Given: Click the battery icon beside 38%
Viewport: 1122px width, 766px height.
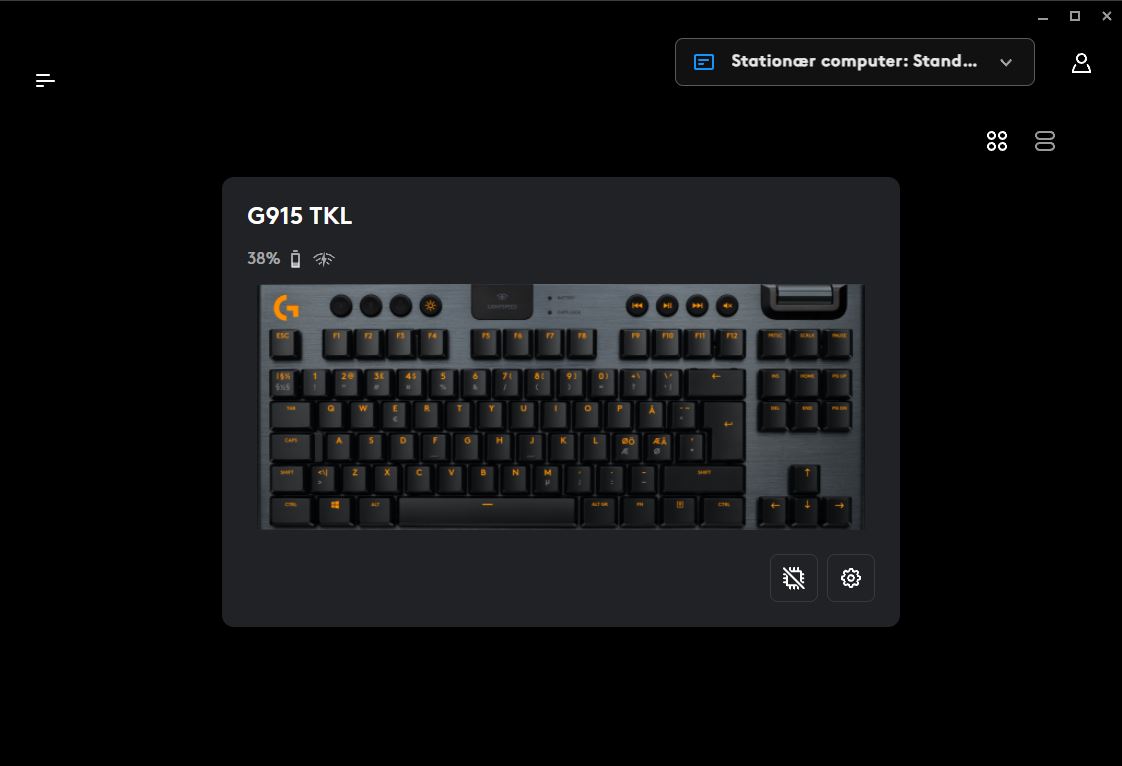Looking at the screenshot, I should pos(296,258).
